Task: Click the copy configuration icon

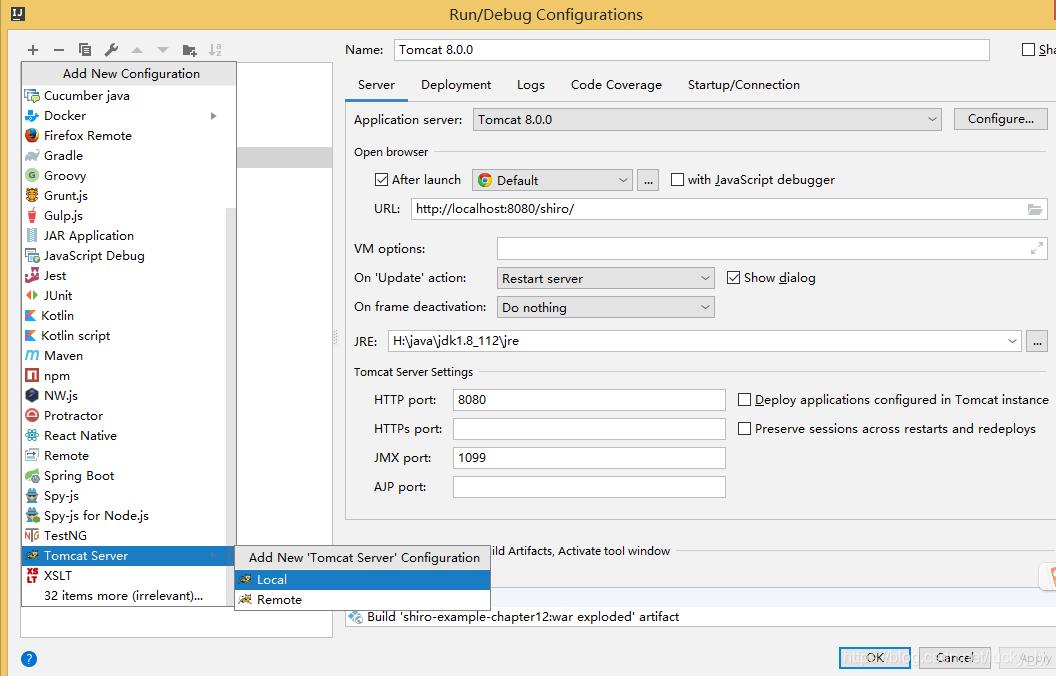Action: 85,50
